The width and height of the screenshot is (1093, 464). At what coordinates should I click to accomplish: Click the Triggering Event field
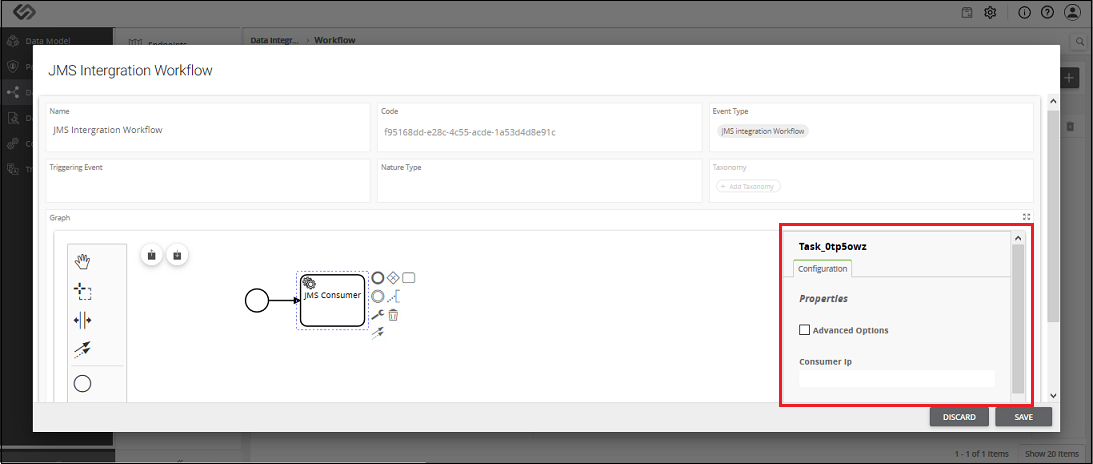(x=208, y=180)
